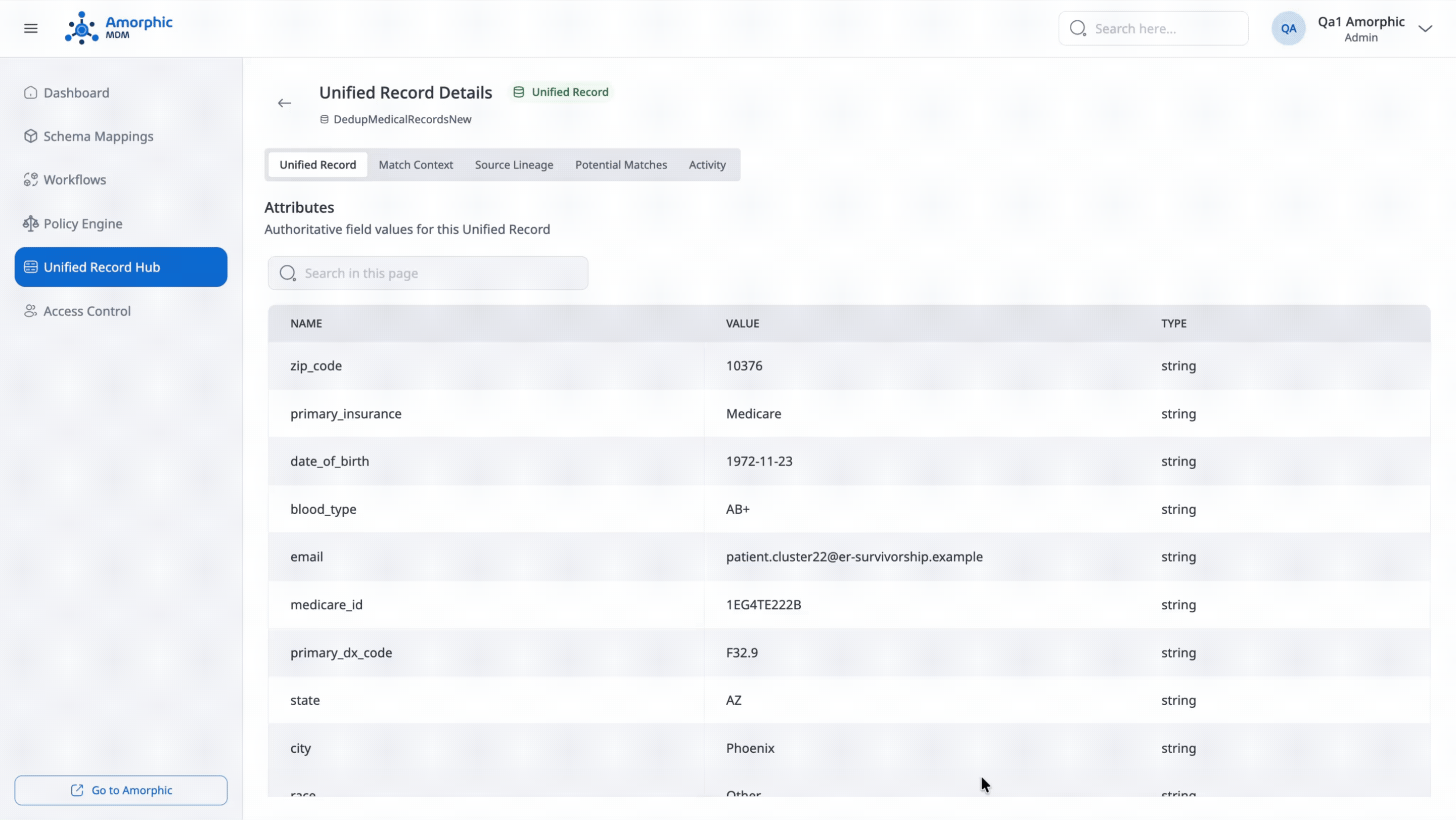
Task: Click the value 10376
Action: [744, 366]
